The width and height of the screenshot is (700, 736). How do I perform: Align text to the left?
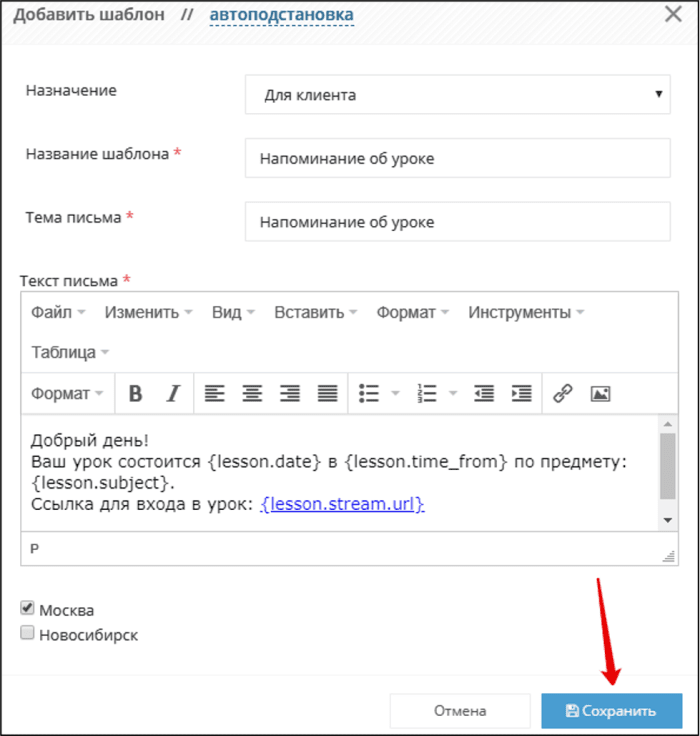215,393
